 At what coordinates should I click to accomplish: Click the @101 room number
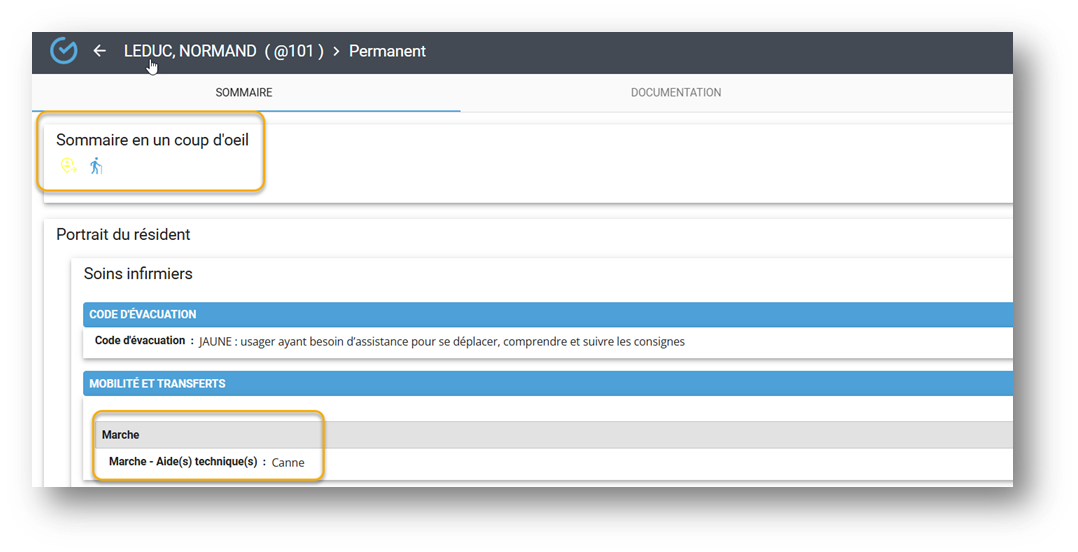pyautogui.click(x=294, y=51)
